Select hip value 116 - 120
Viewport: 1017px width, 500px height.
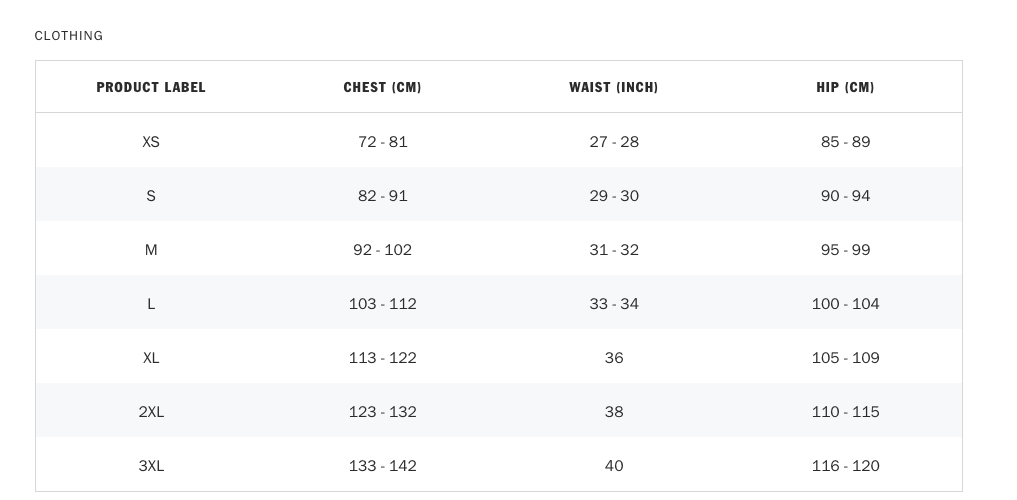(x=845, y=466)
